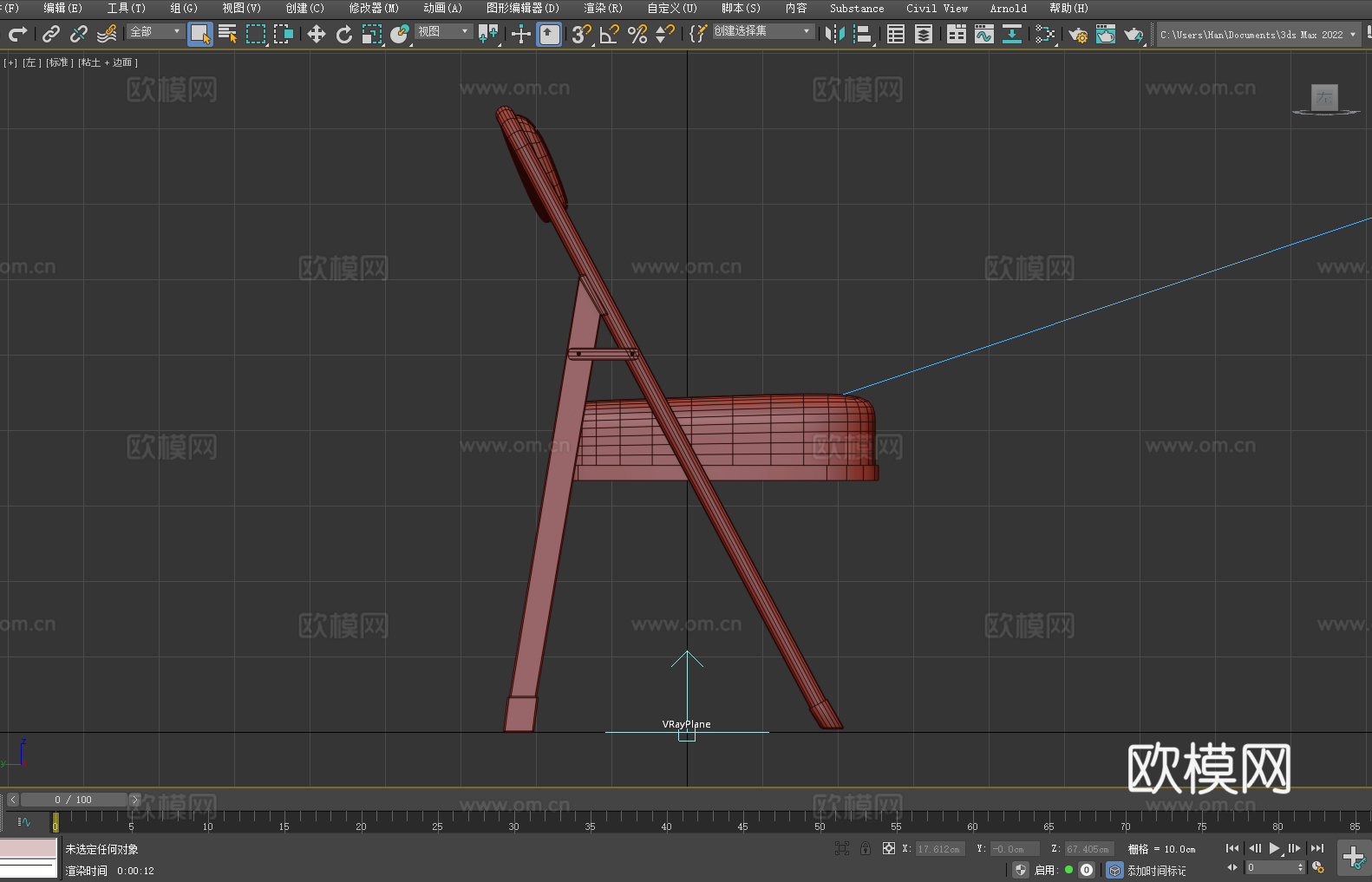Open Select by Name list icon

click(x=228, y=34)
